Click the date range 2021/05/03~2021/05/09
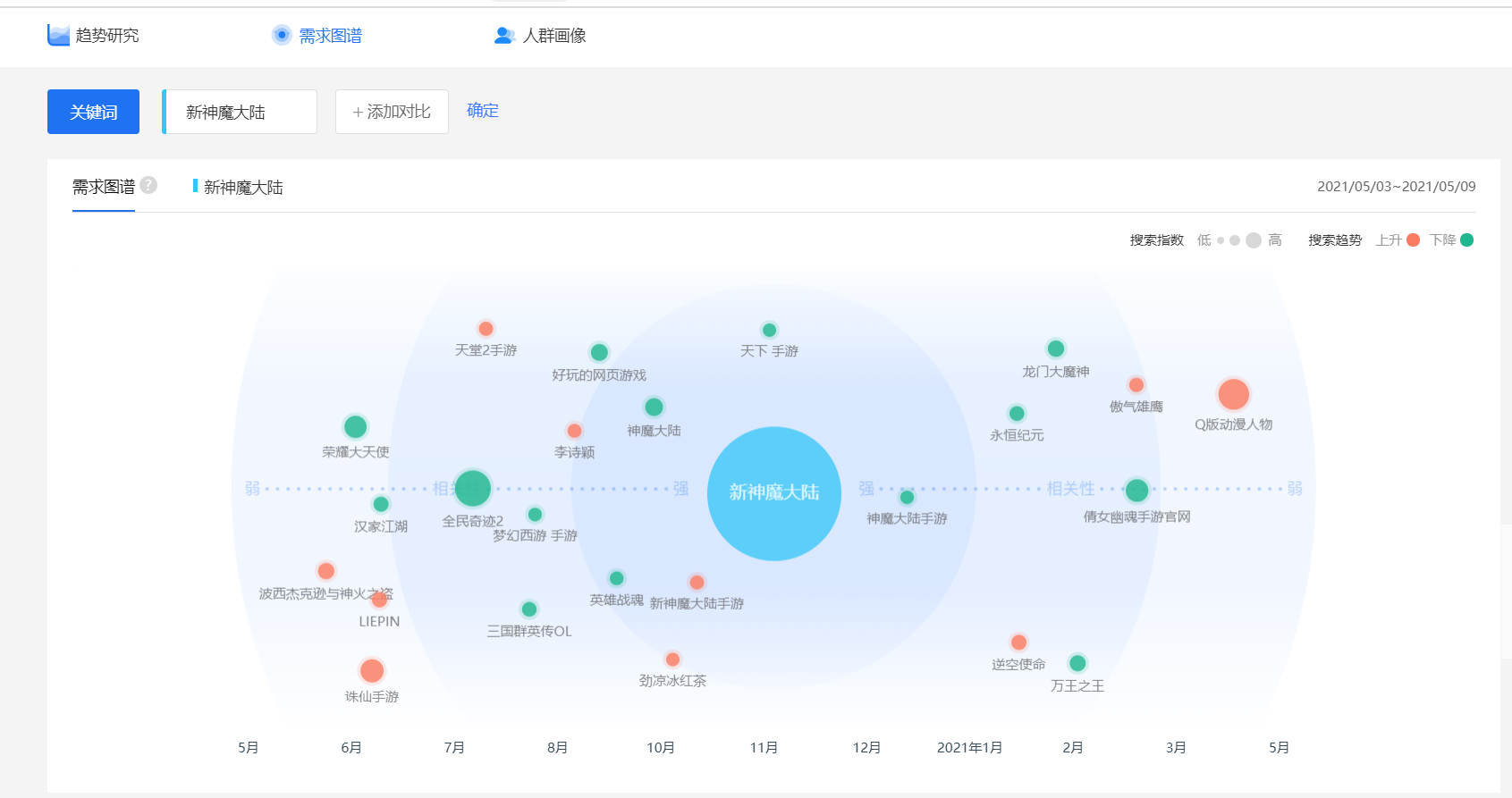The image size is (1512, 798). 1397,187
